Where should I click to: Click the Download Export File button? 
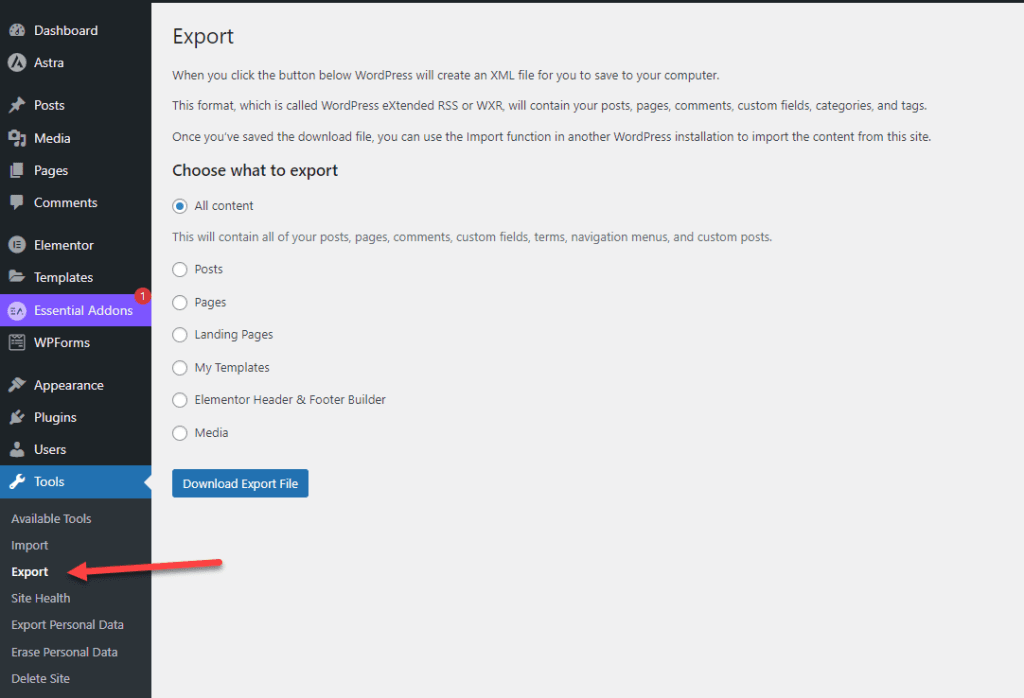click(240, 484)
